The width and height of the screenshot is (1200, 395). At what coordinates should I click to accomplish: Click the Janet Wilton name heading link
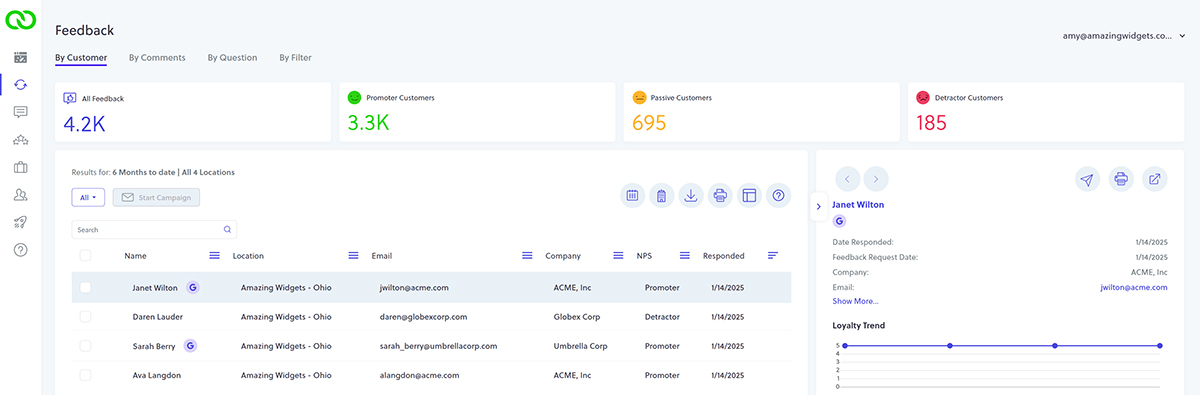tap(858, 204)
